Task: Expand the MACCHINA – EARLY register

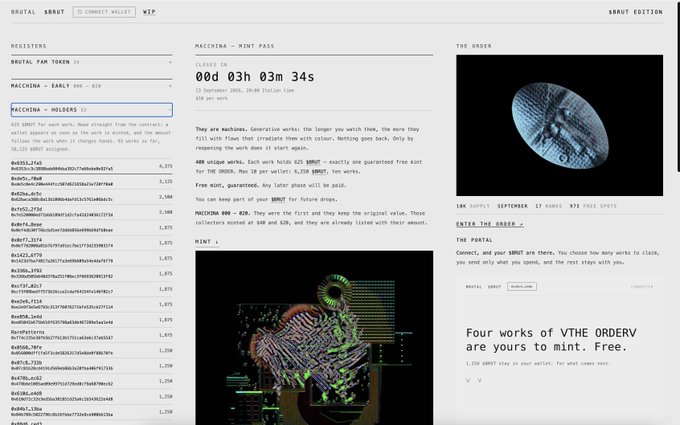Action: pos(92,86)
